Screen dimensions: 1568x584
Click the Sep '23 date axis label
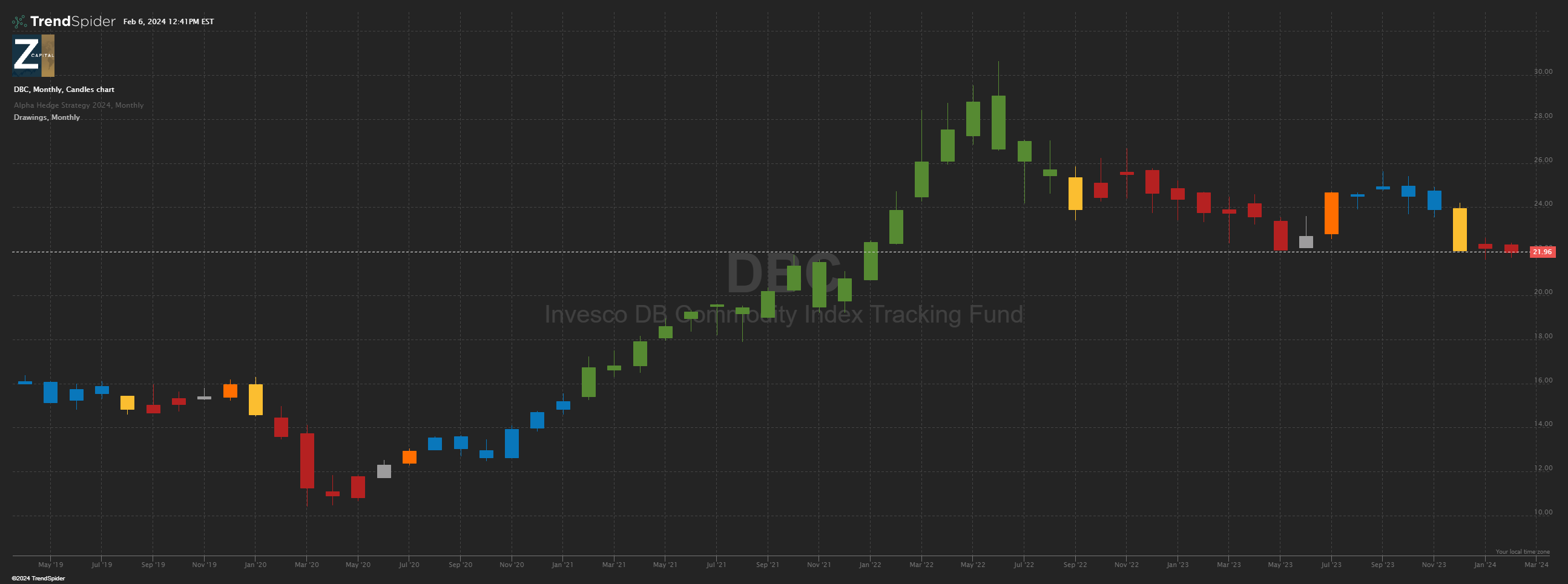point(1382,565)
